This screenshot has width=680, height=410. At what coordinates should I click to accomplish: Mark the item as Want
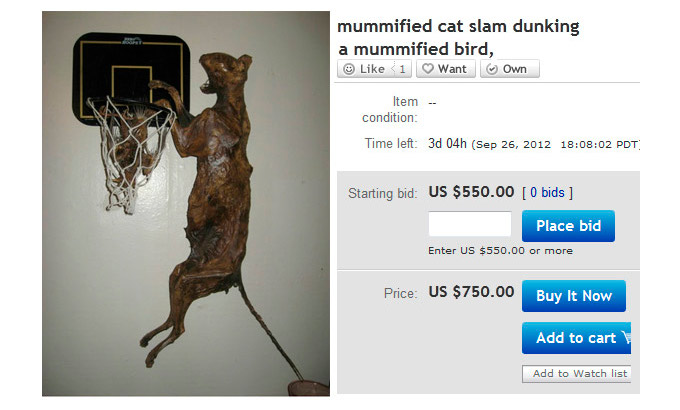[x=446, y=69]
